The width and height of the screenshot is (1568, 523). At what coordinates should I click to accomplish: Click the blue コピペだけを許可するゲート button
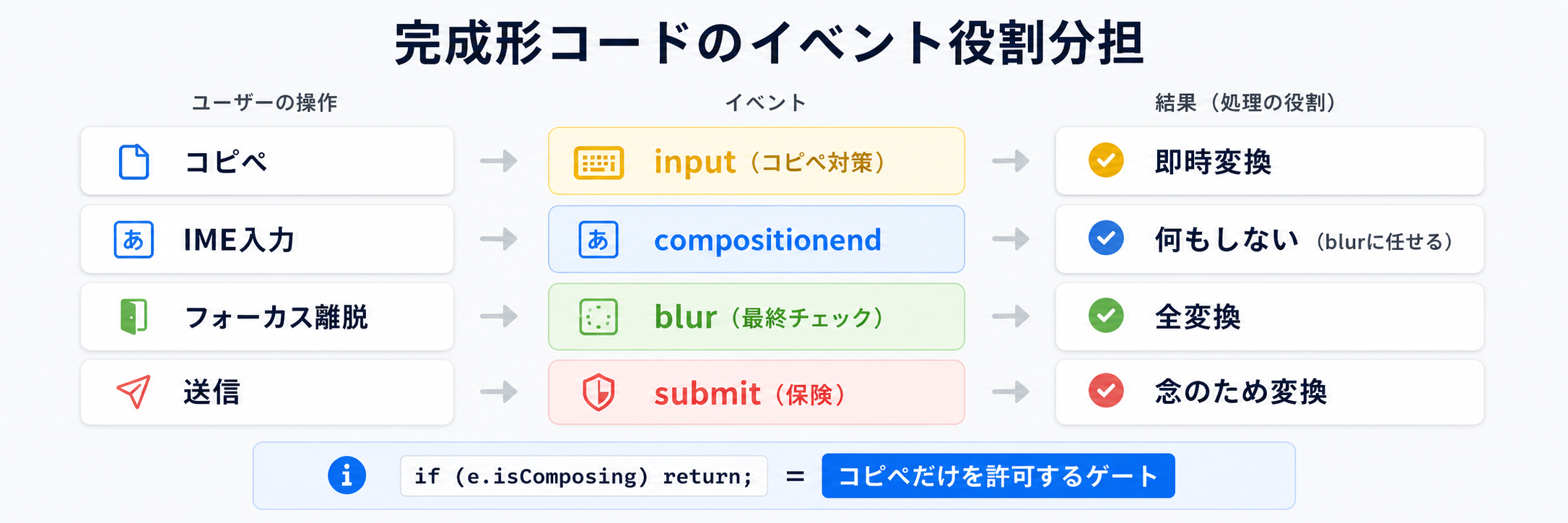[998, 476]
